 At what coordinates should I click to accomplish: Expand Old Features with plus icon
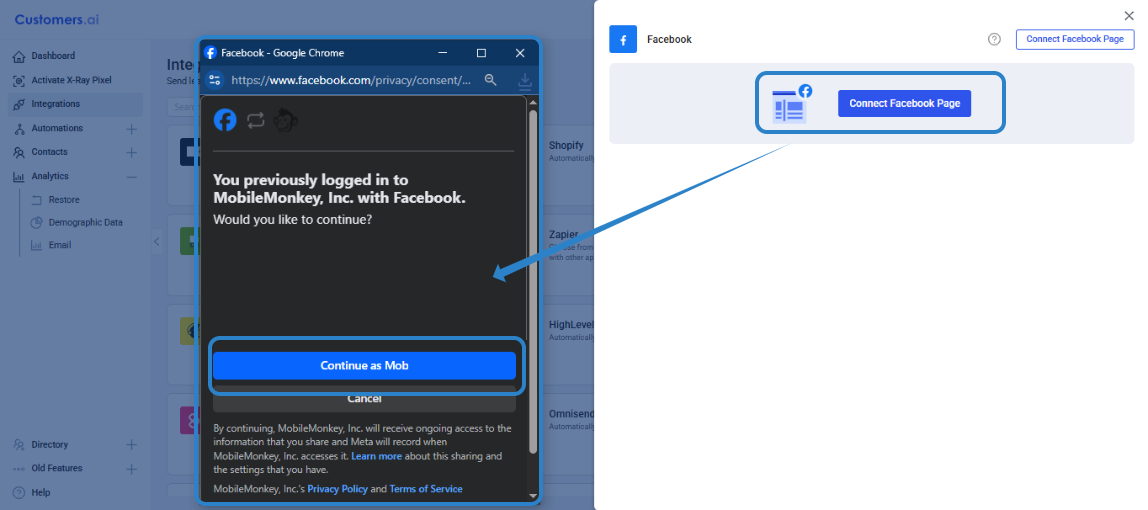tap(131, 468)
